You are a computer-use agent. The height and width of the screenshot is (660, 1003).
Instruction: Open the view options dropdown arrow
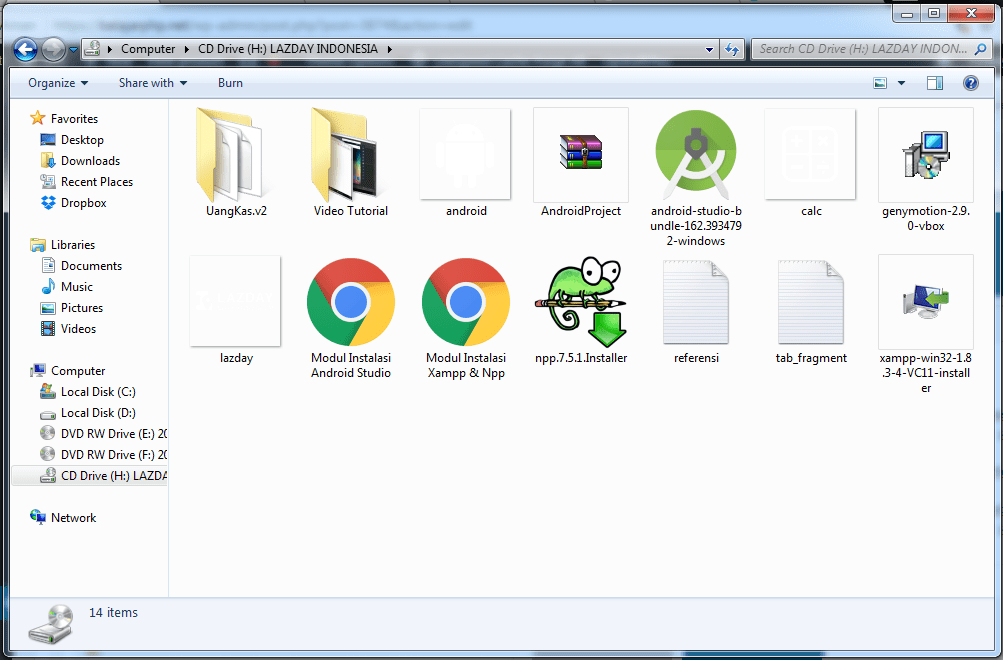click(901, 83)
